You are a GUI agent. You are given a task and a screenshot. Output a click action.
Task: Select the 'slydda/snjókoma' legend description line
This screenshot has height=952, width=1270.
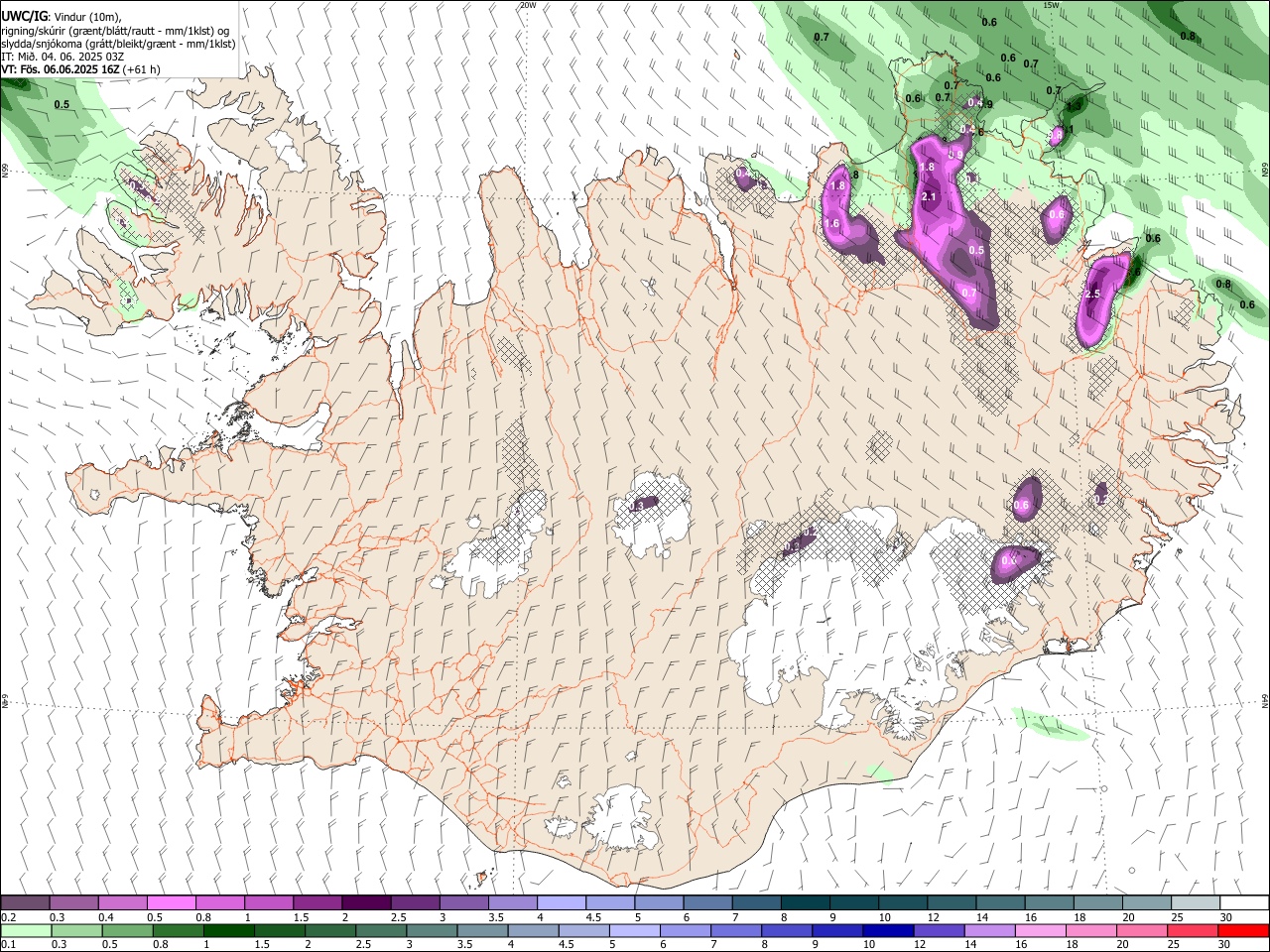118,44
